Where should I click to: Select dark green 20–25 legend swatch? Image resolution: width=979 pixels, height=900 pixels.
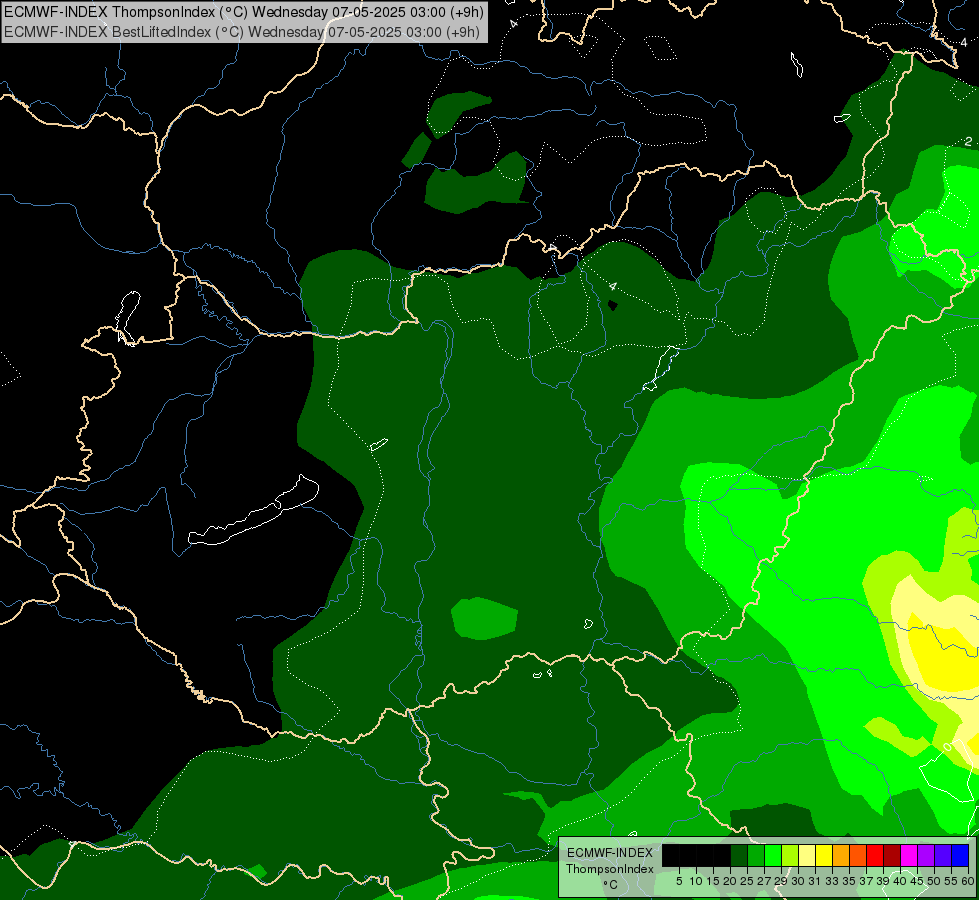click(739, 856)
